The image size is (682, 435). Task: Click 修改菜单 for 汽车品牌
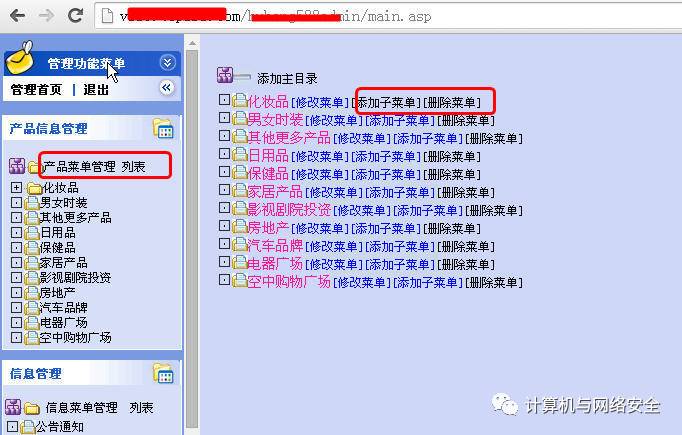tap(334, 247)
